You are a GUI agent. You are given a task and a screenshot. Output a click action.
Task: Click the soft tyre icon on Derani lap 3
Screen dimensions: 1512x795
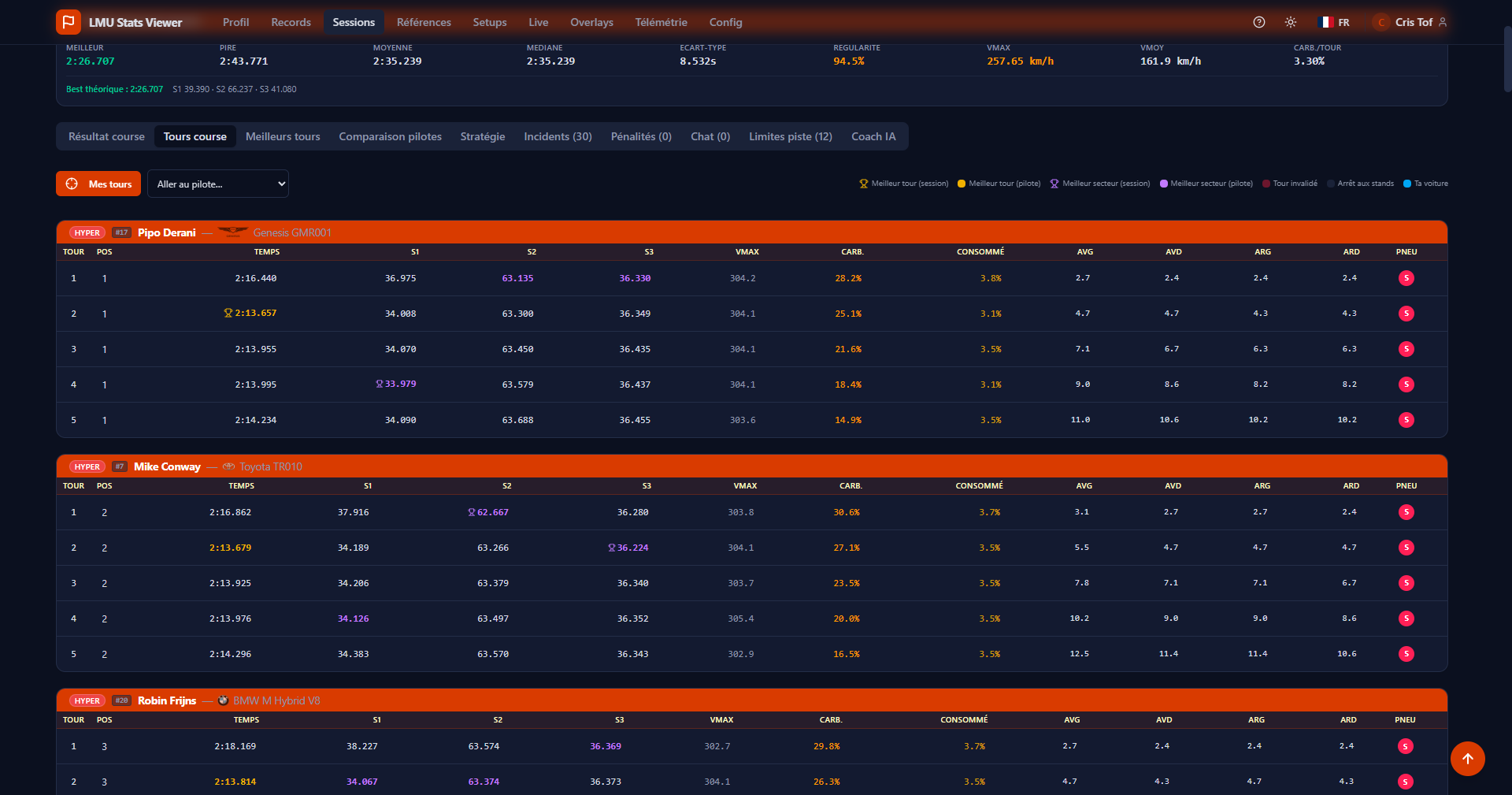tap(1406, 349)
